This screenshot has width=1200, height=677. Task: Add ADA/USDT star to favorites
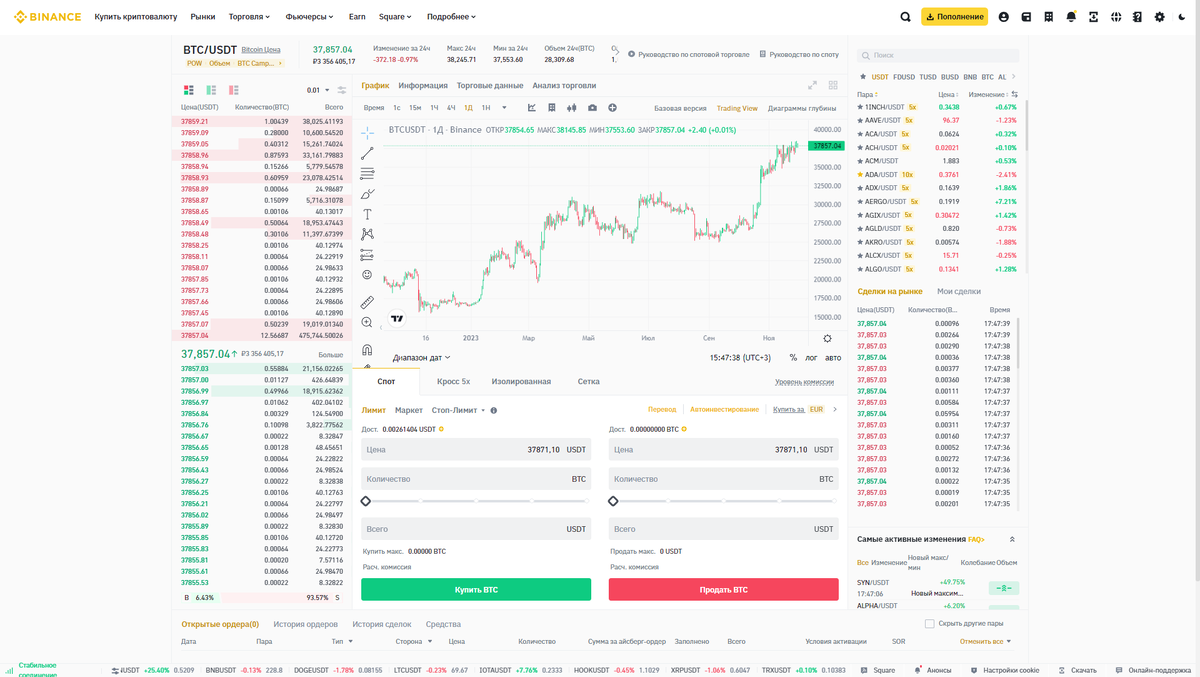pos(860,174)
